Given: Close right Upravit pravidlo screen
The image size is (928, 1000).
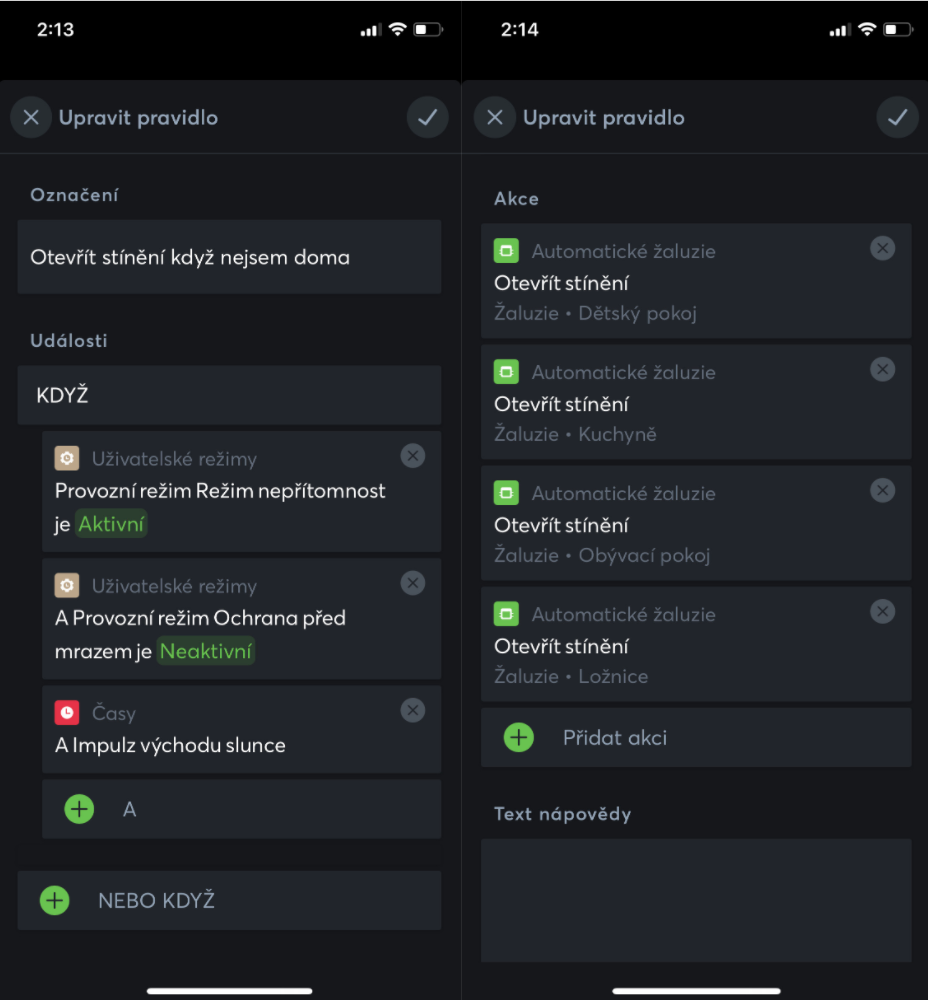Looking at the screenshot, I should pos(494,118).
